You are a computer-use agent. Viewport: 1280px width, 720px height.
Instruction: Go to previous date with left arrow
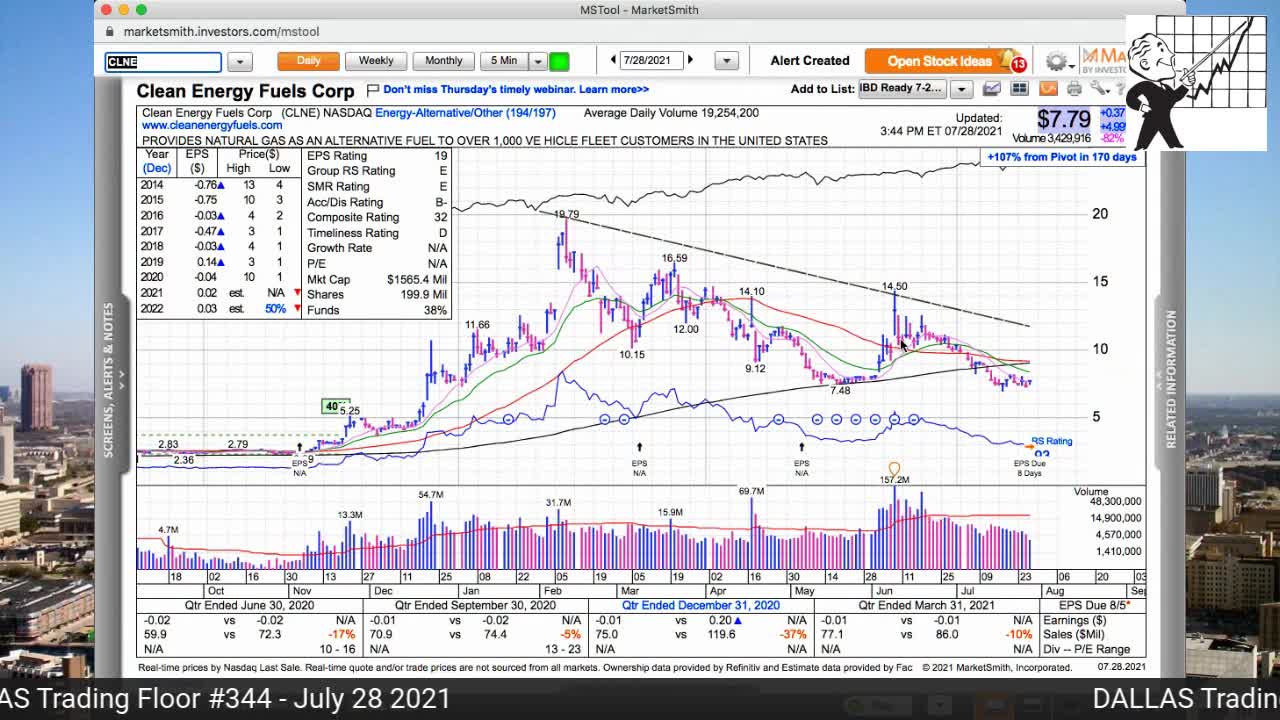613,61
